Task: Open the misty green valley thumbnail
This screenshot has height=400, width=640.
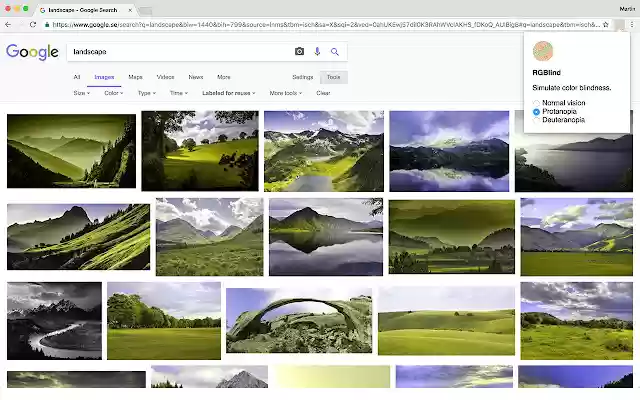Action: click(71, 151)
